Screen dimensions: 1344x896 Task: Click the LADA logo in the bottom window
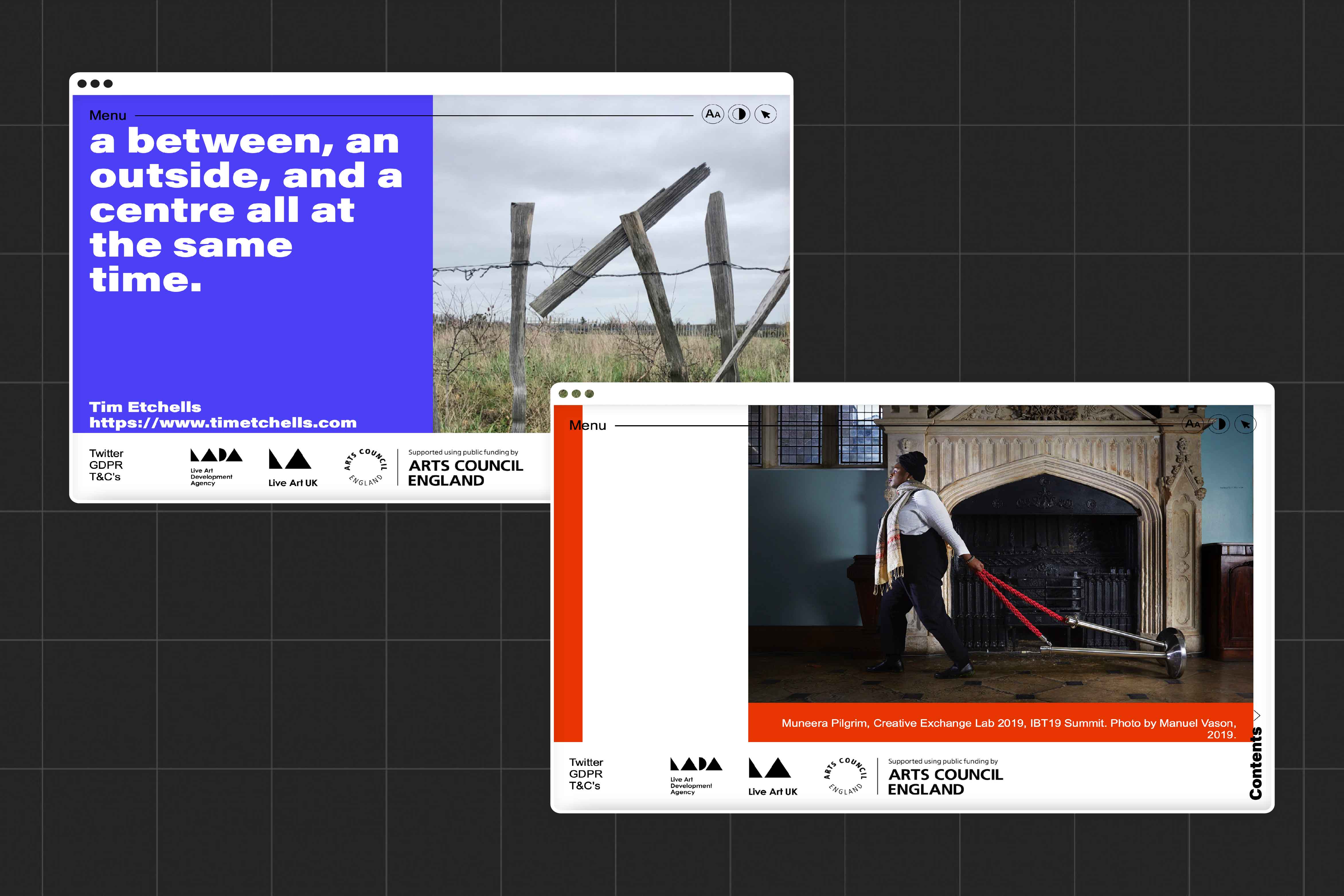(x=694, y=775)
